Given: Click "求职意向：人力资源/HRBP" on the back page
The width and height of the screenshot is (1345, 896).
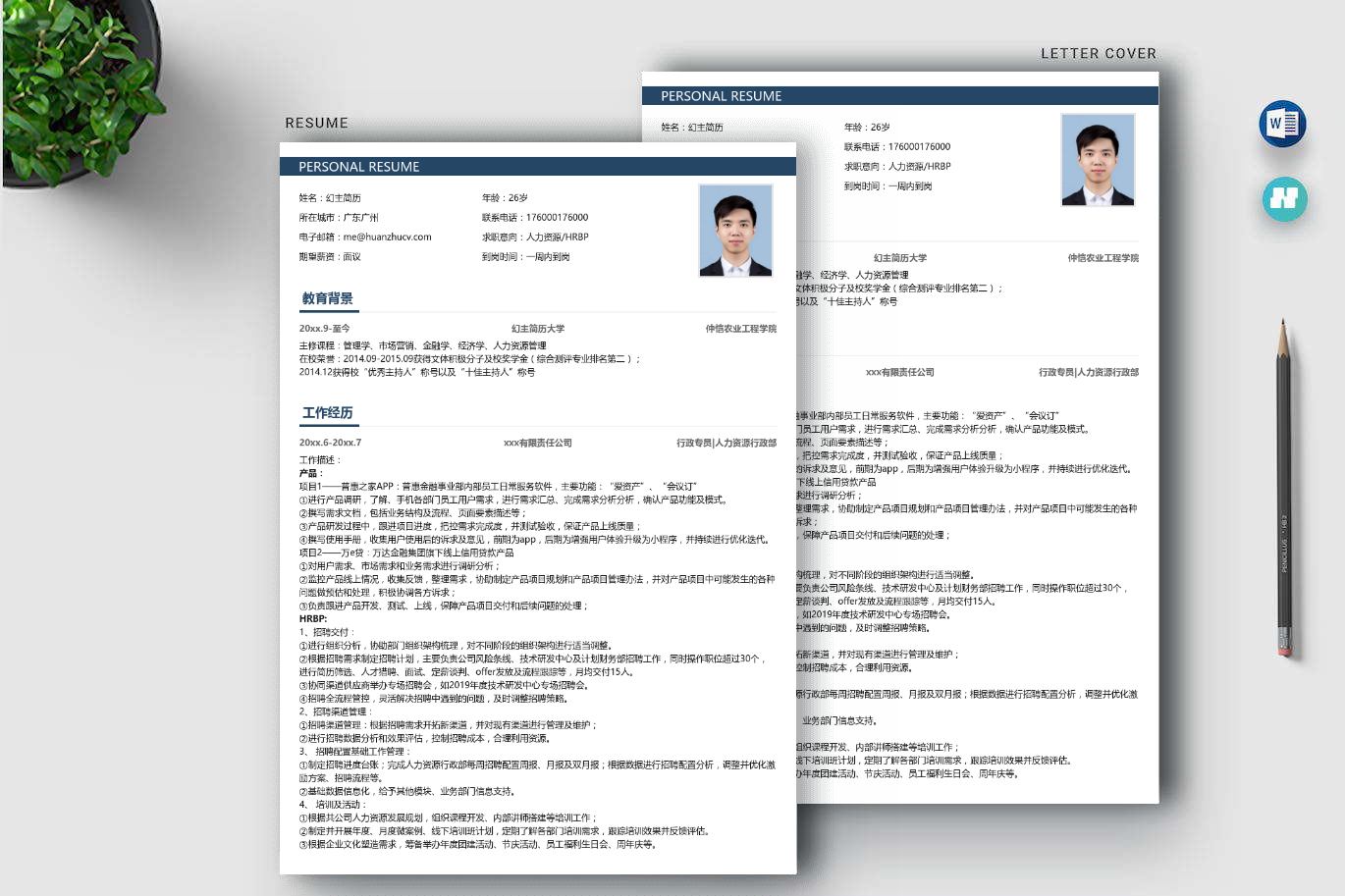Looking at the screenshot, I should (x=897, y=167).
